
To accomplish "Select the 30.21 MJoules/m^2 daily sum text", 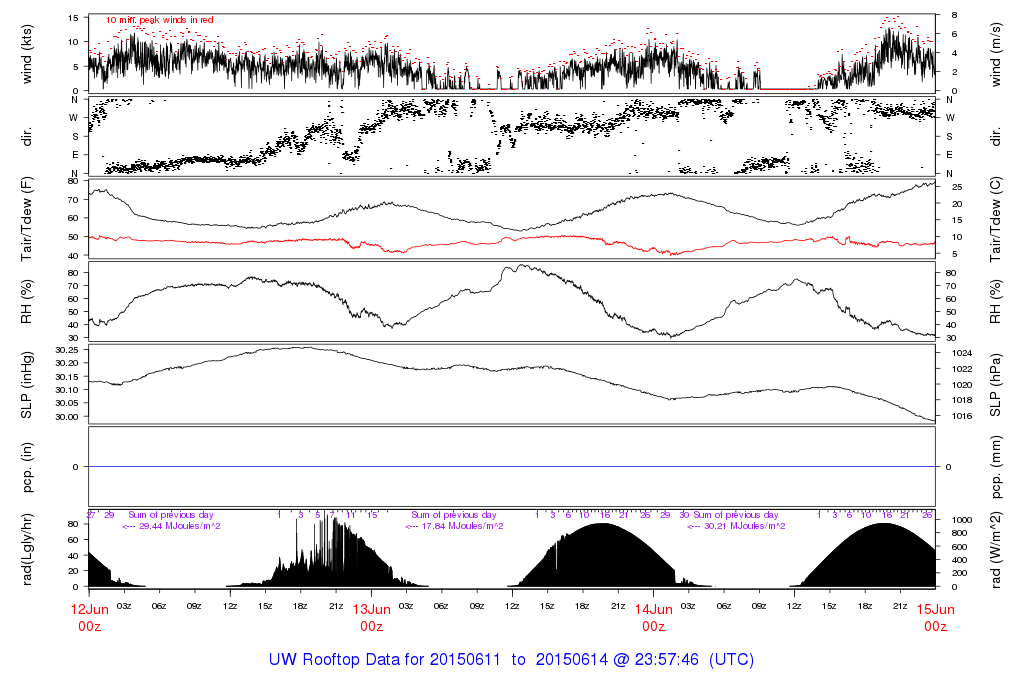I will (x=735, y=526).
